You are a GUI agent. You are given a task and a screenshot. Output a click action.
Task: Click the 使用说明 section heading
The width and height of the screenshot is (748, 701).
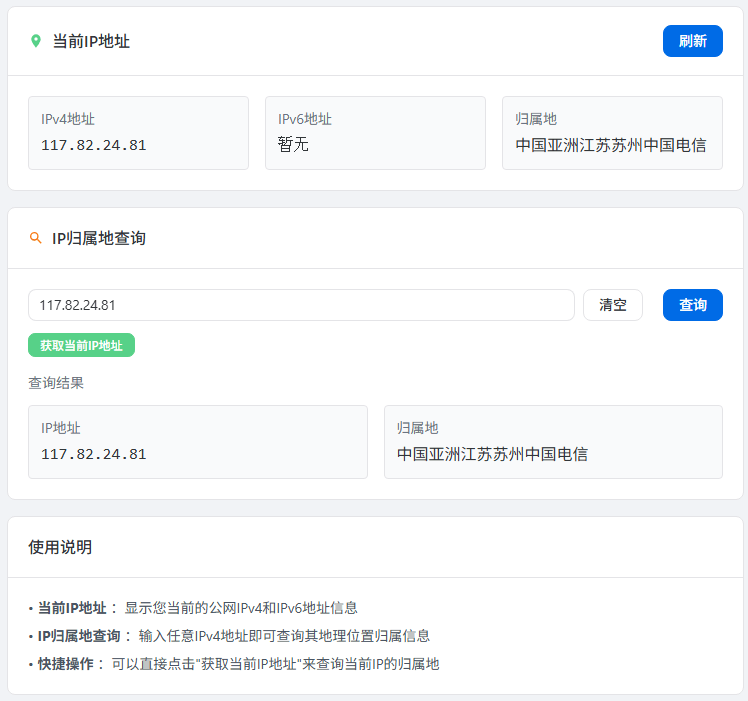(60, 547)
